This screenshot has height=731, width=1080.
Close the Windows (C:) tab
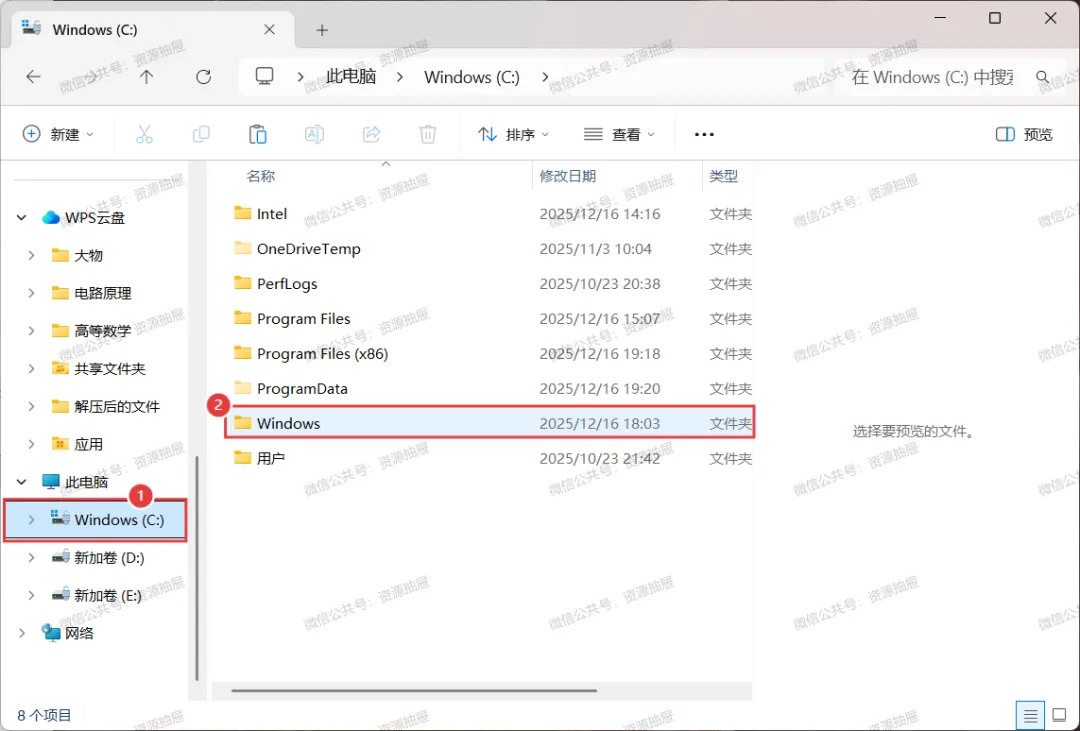[269, 30]
